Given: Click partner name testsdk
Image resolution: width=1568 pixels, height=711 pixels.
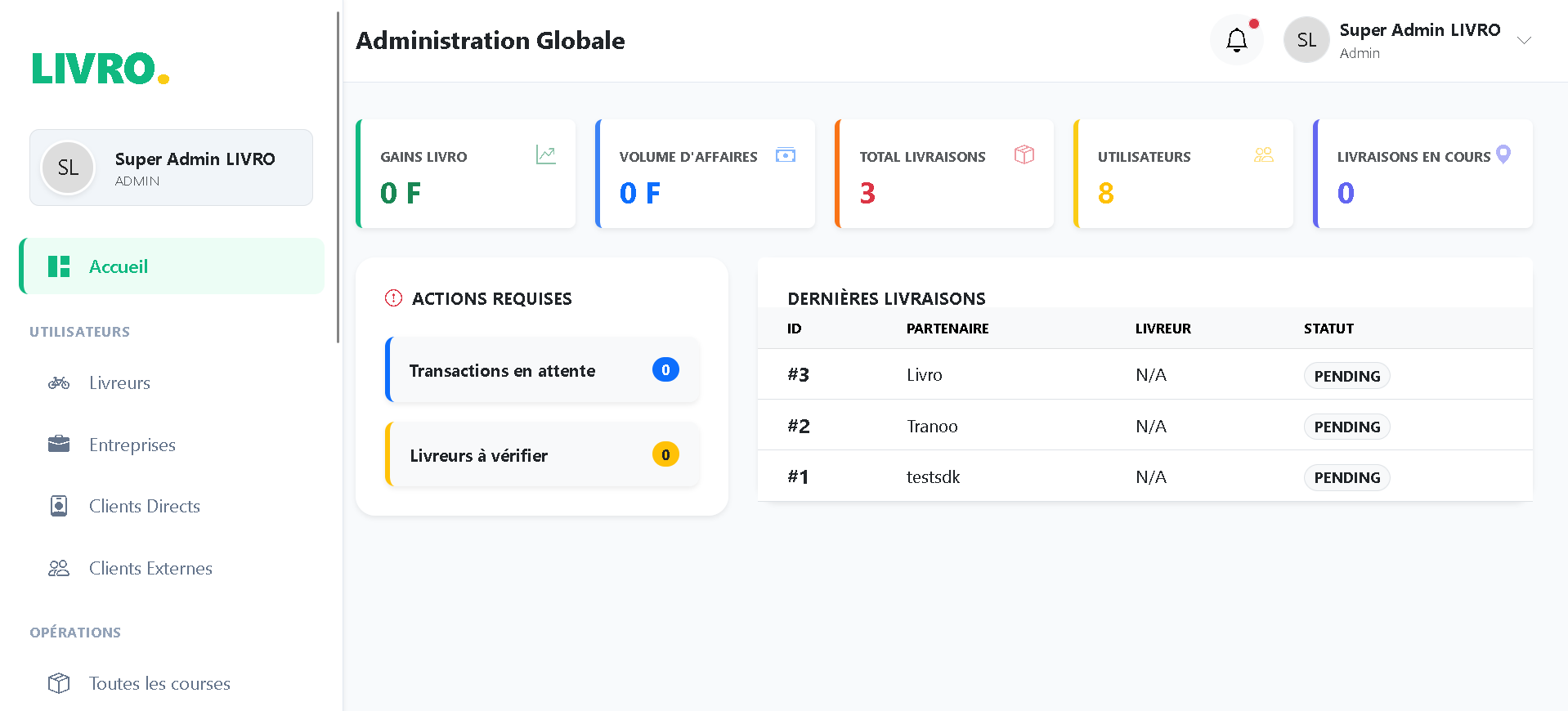Looking at the screenshot, I should [933, 477].
